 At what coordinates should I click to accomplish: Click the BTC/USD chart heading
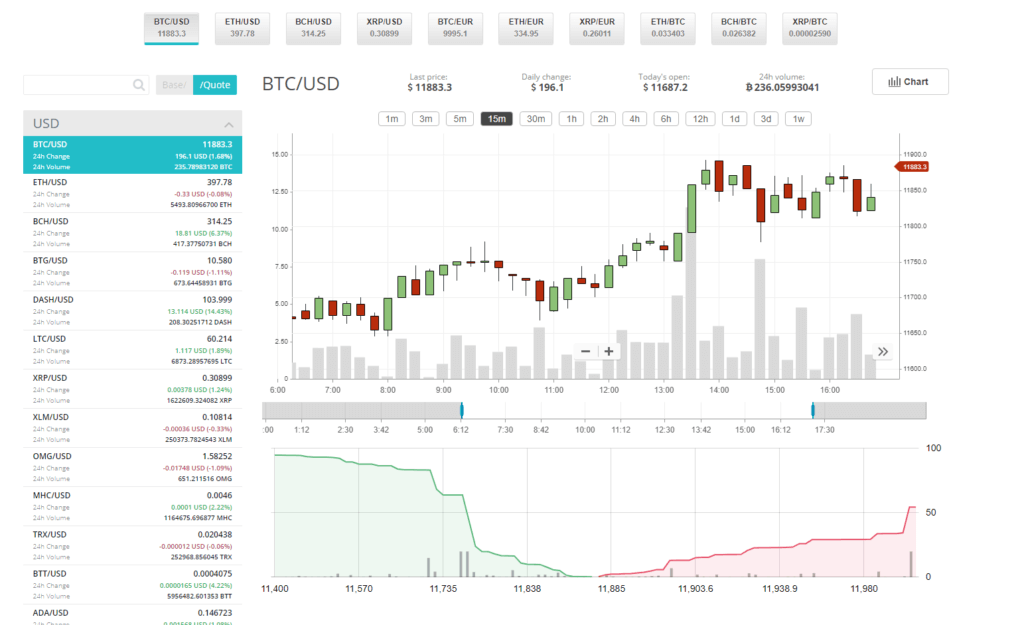[301, 84]
